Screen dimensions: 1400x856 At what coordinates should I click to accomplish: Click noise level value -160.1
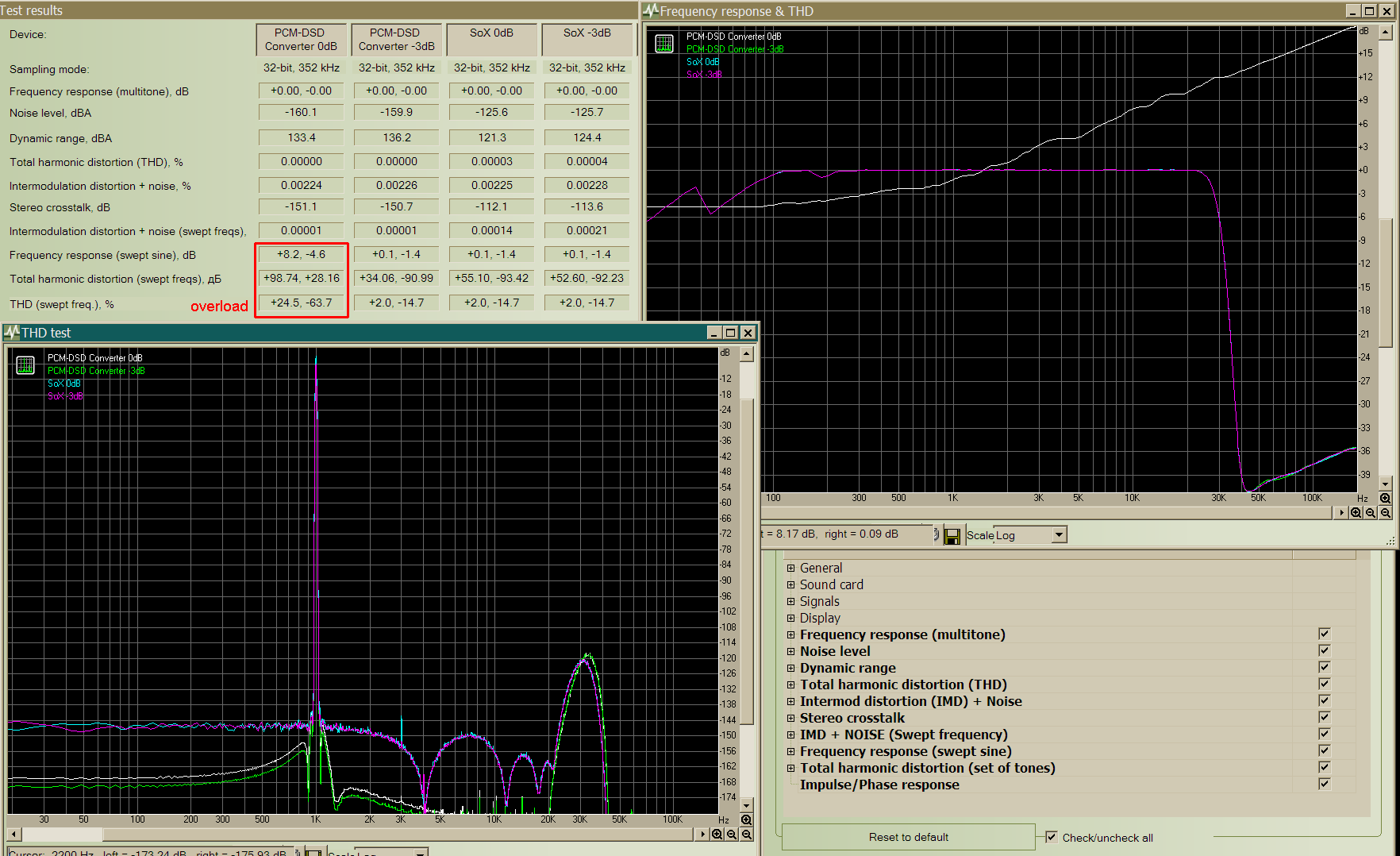click(x=301, y=113)
